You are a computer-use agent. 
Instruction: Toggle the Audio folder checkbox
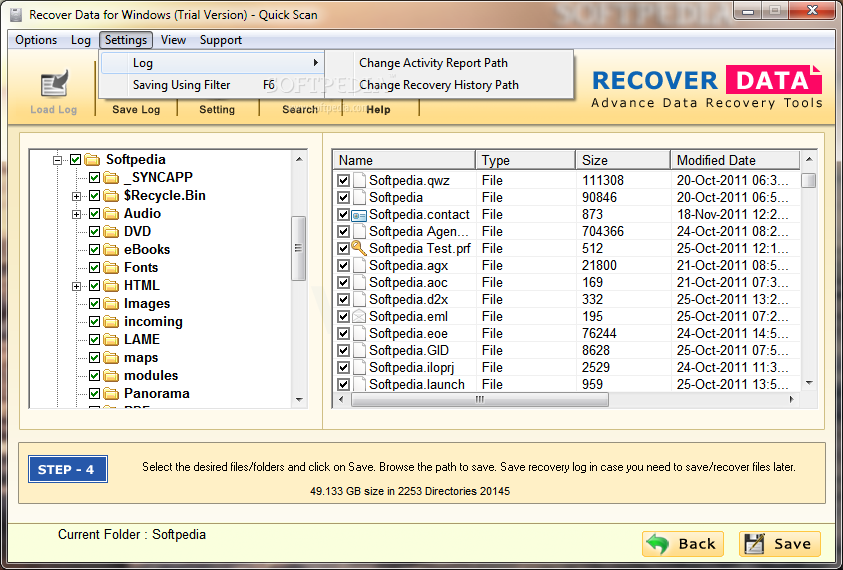(x=95, y=213)
